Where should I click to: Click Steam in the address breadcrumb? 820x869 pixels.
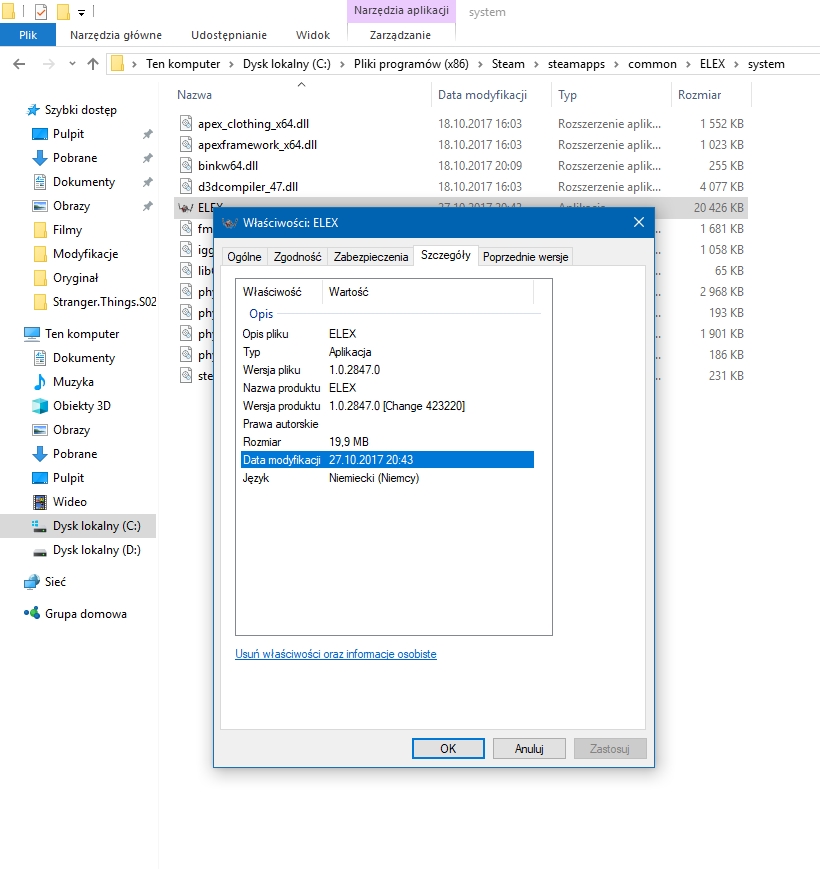[508, 64]
